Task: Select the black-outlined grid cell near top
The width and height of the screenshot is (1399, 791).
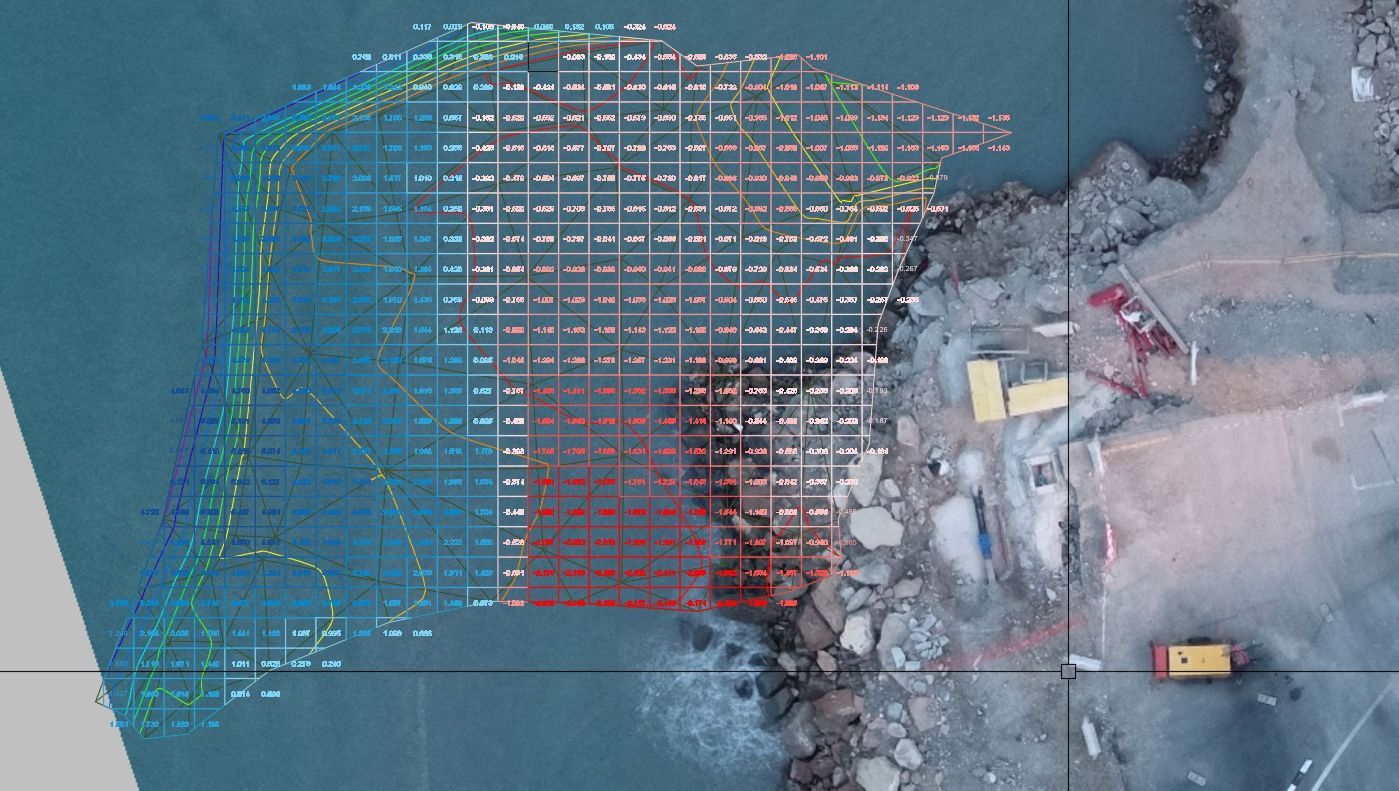Action: click(542, 57)
